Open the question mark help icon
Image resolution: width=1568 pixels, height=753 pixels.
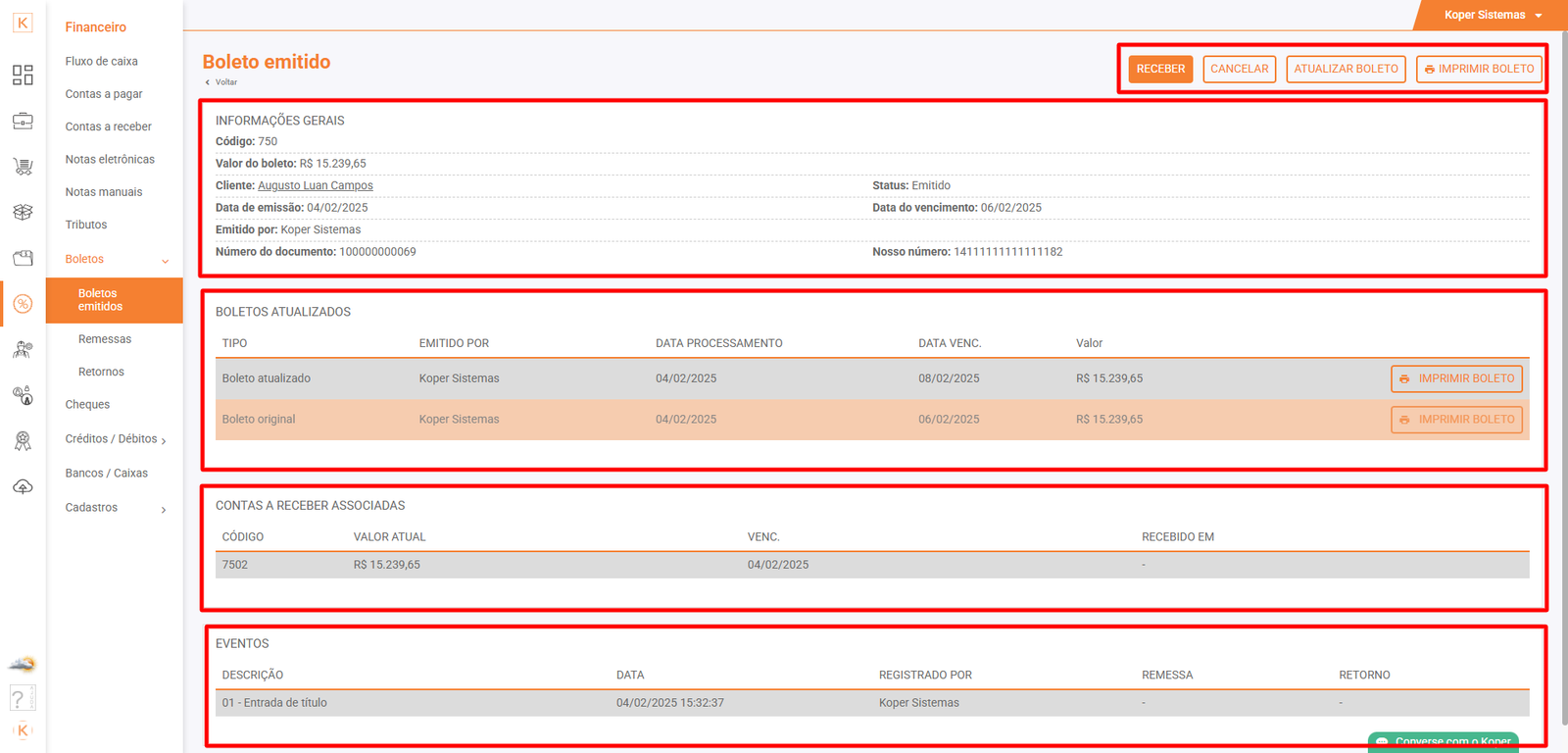pyautogui.click(x=19, y=698)
